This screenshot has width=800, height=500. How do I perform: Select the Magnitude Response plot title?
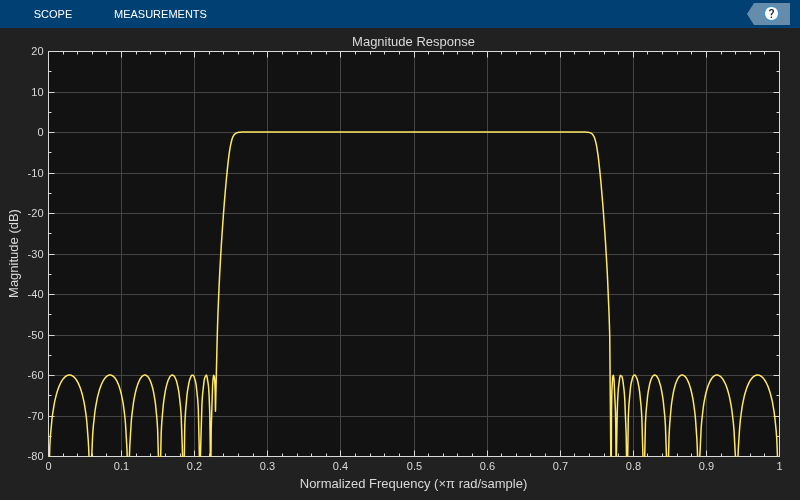coord(413,42)
